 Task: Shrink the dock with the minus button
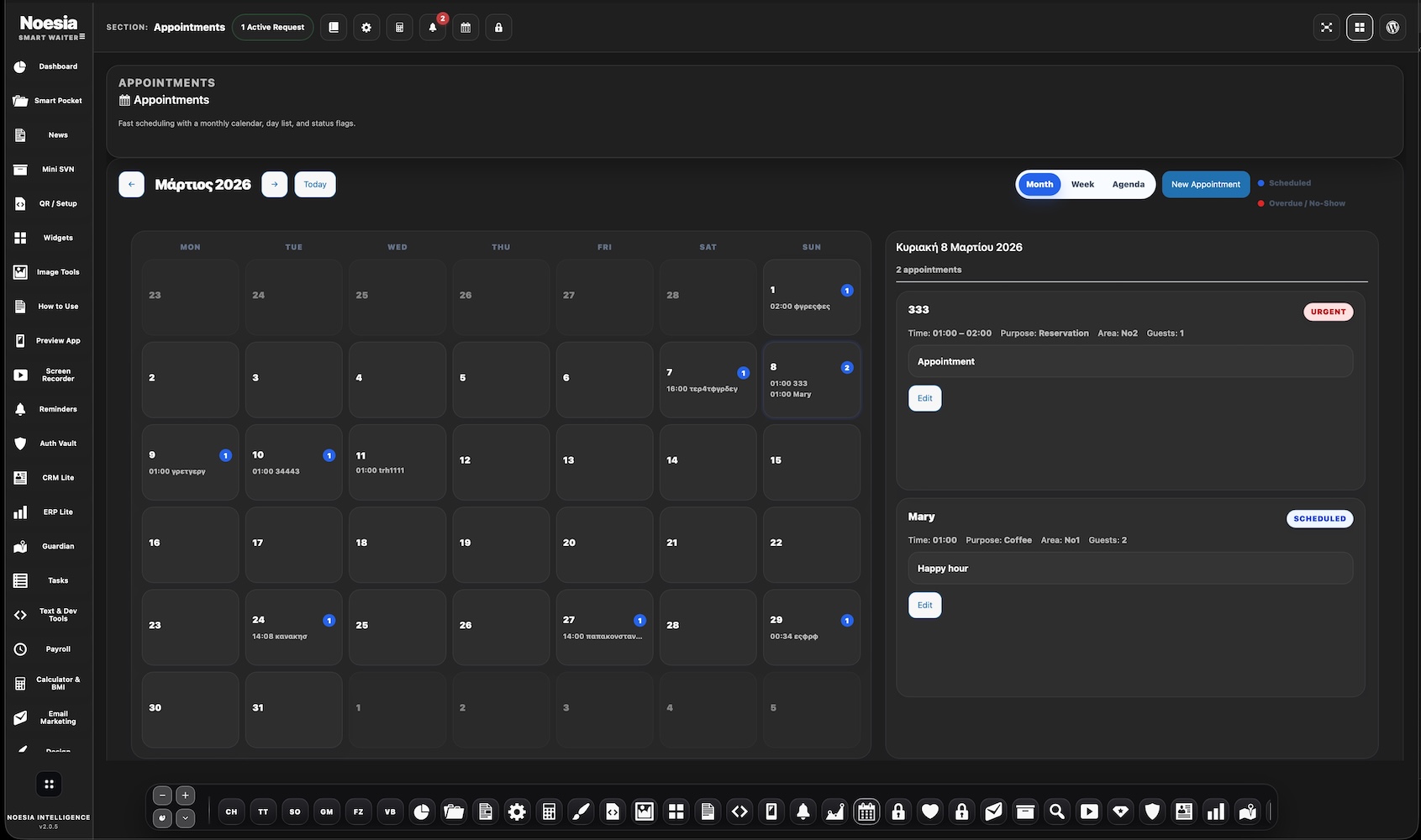point(163,795)
